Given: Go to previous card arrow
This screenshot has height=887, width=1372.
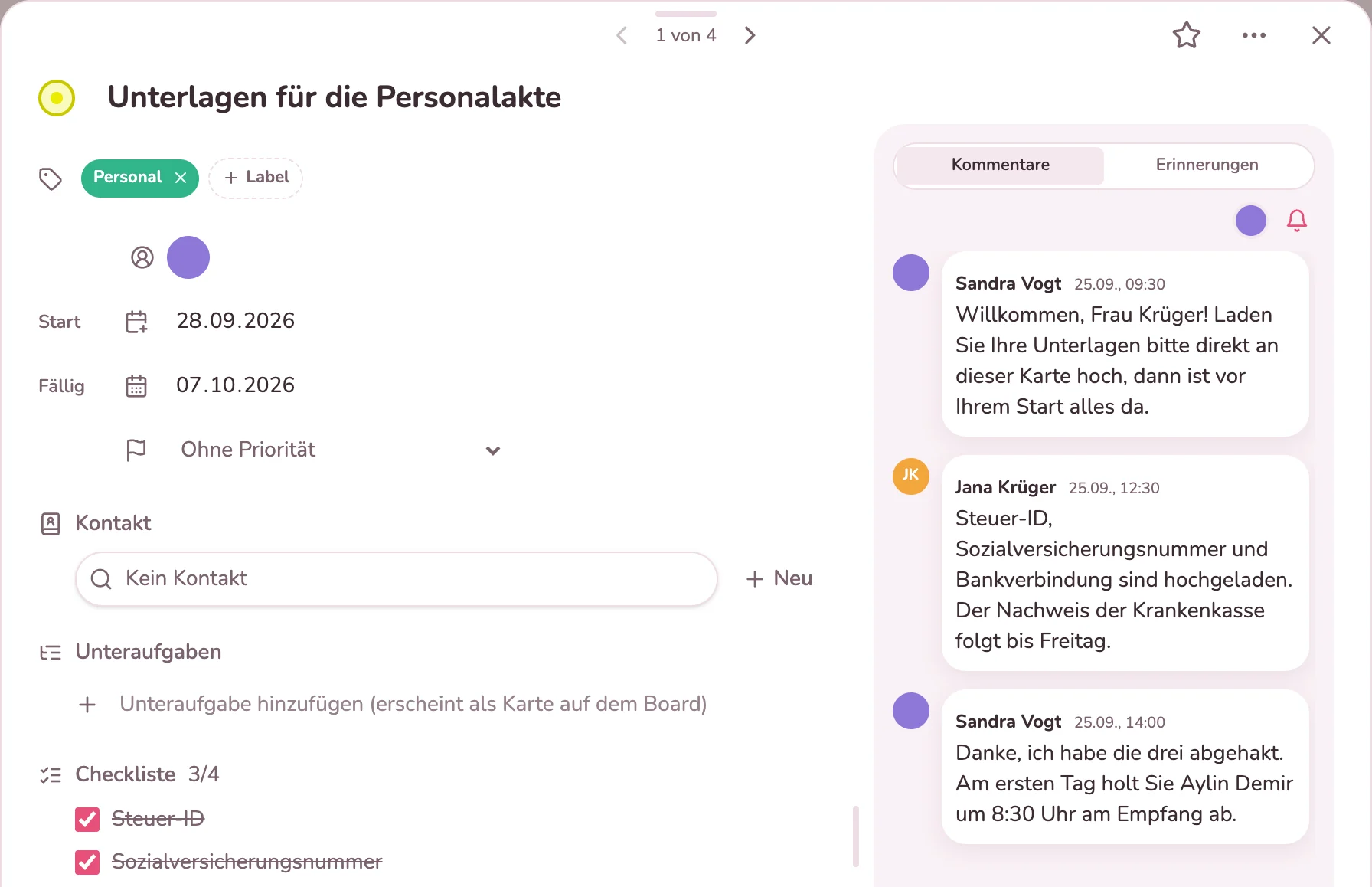Looking at the screenshot, I should point(622,35).
